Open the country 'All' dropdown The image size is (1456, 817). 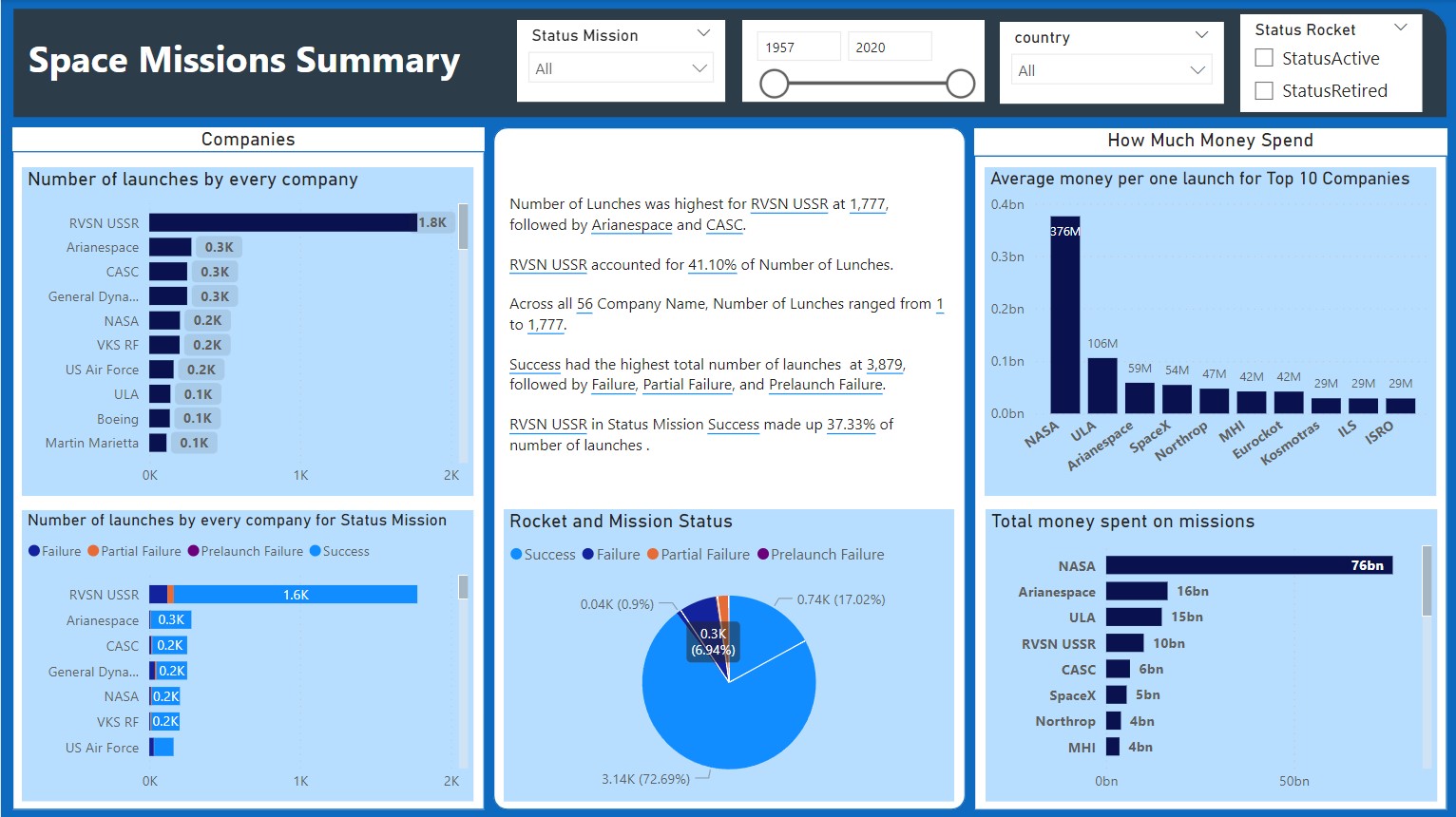tap(1110, 70)
